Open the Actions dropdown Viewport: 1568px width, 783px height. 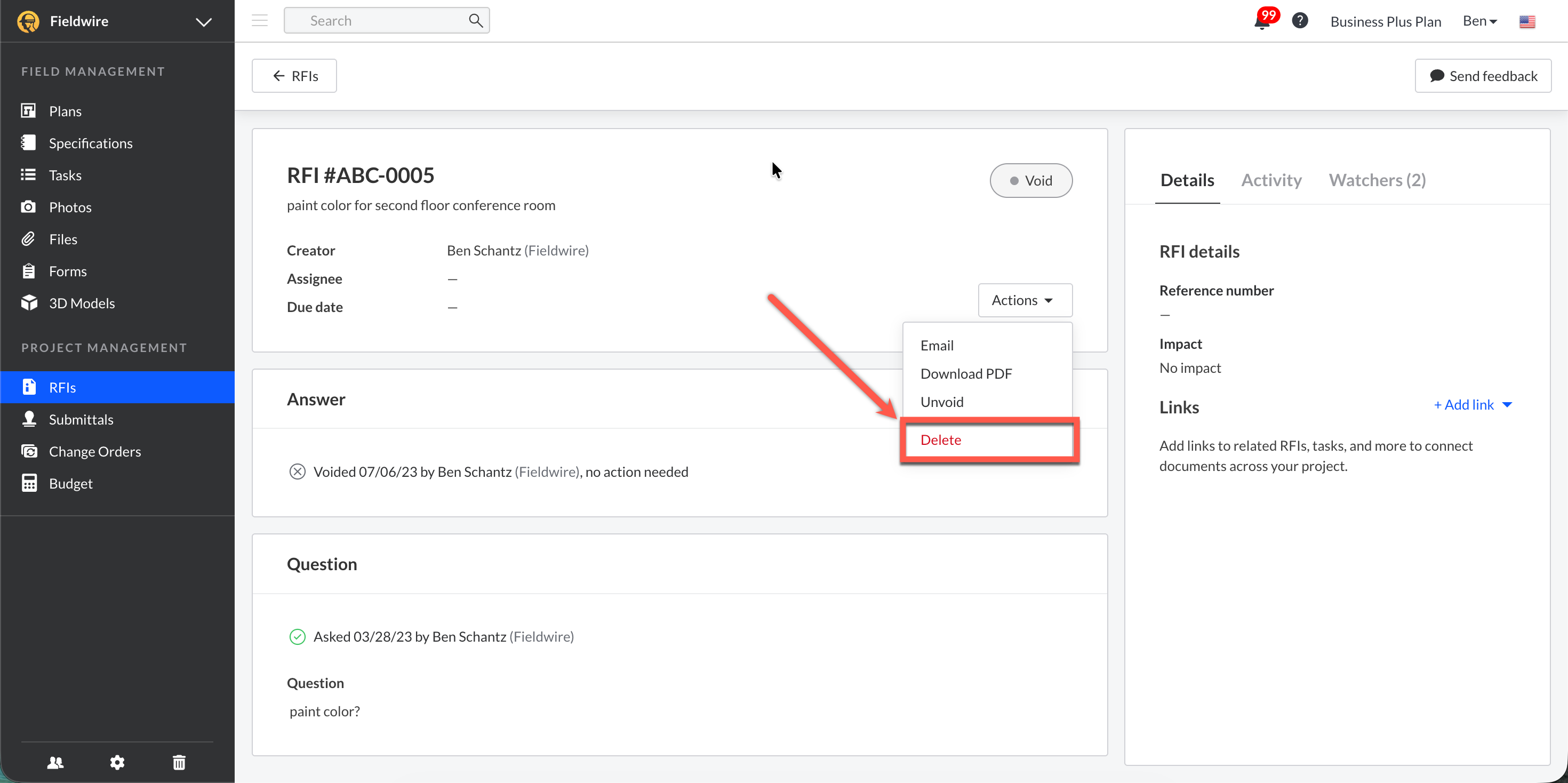click(x=1025, y=300)
